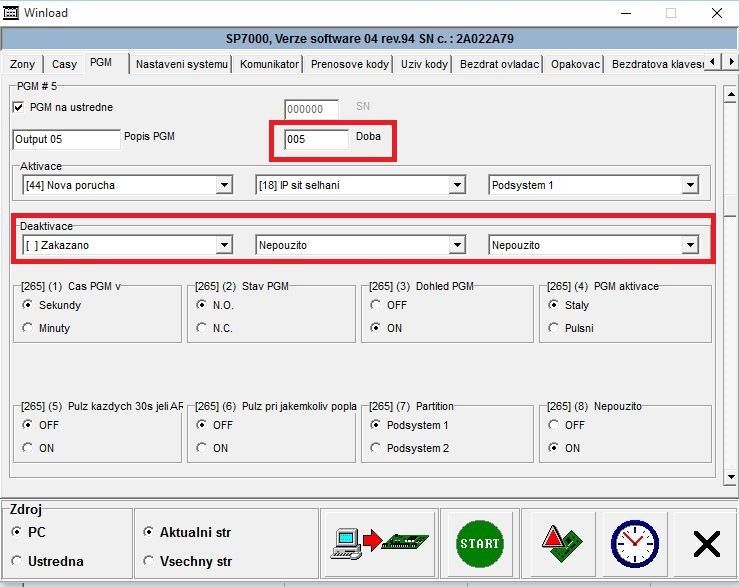Open the Nastaveni systemu tab
Viewport: 739px width, 587px height.
182,63
